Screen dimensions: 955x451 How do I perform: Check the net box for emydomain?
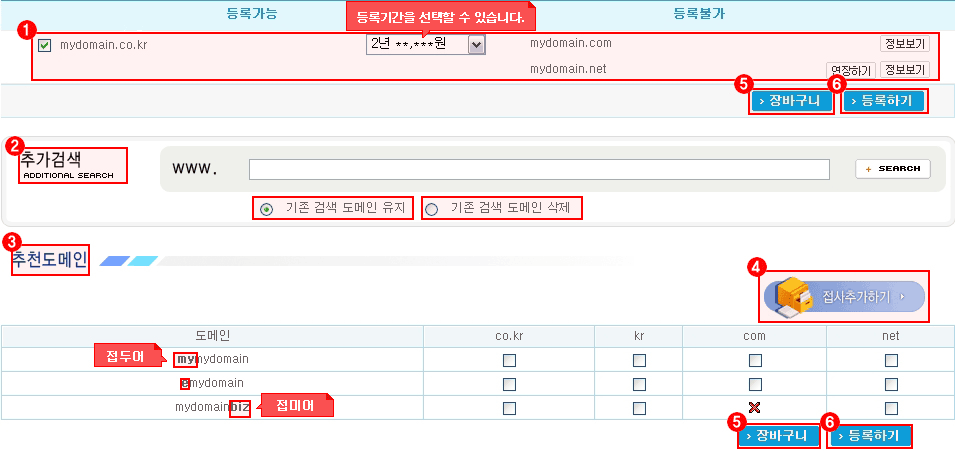click(891, 384)
